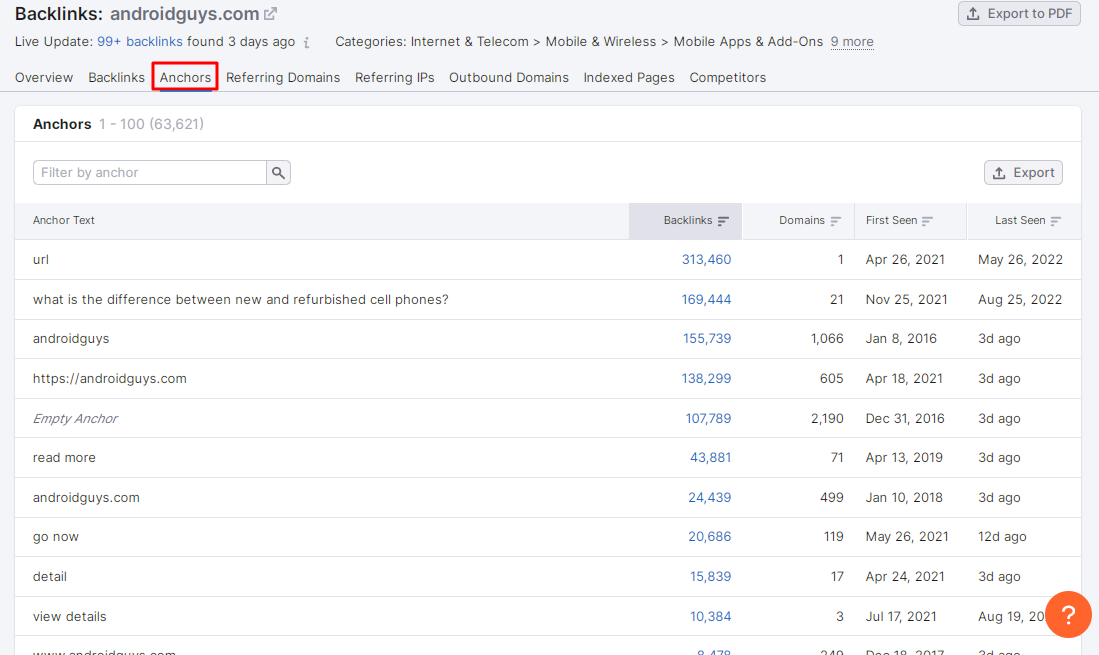
Task: Open backlinks count 10,384 for view details
Action: 711,617
